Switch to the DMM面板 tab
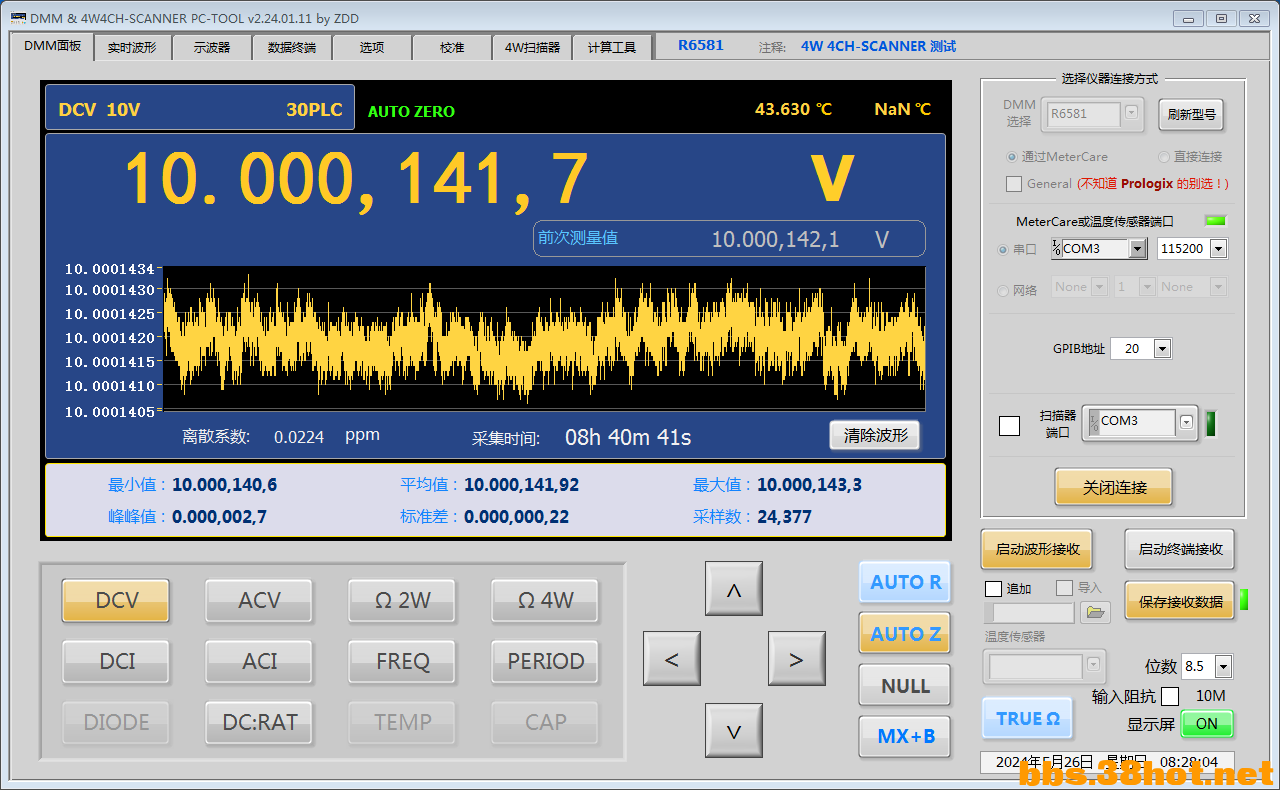This screenshot has width=1280, height=790. [x=52, y=46]
